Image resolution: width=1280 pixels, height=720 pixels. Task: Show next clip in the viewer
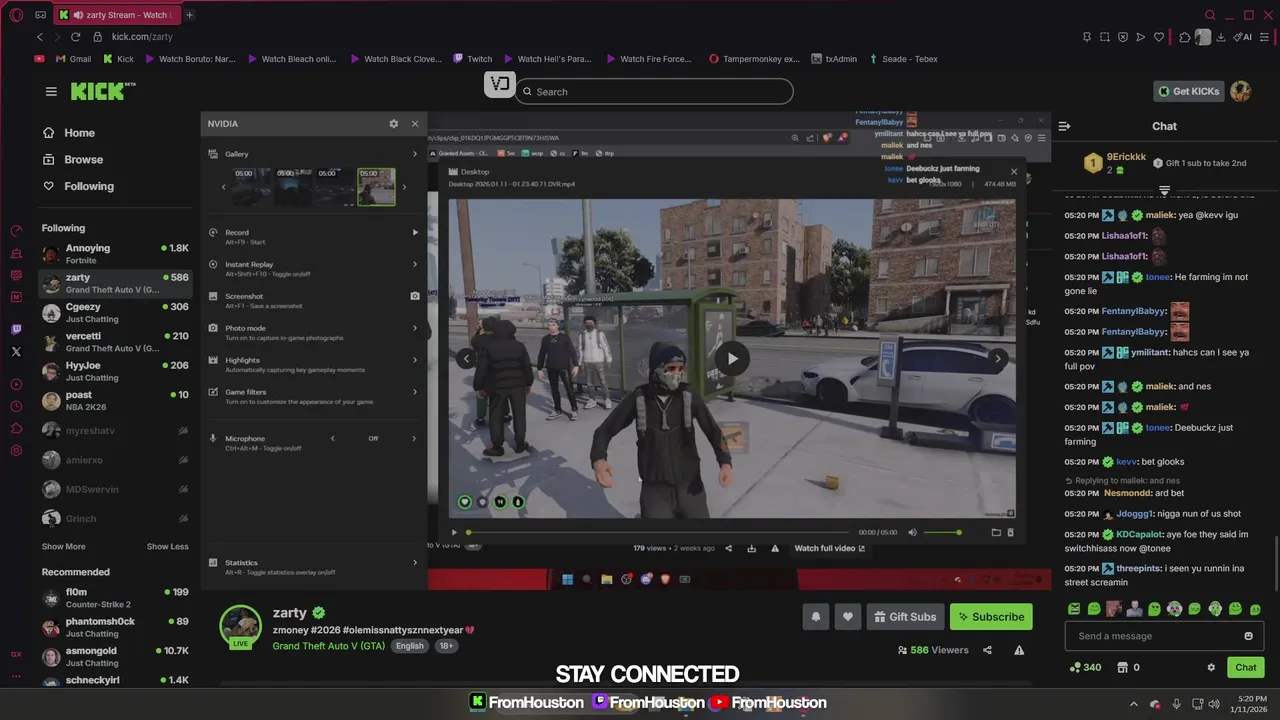point(997,358)
